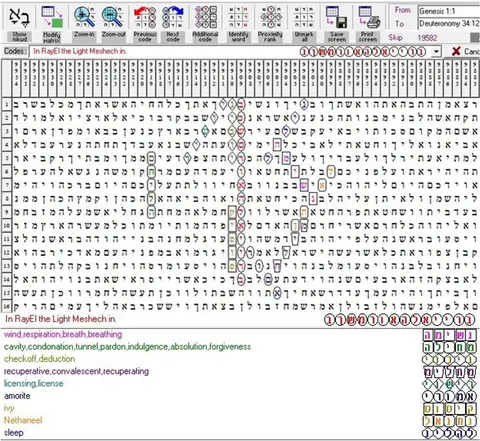Open the Proximity rank tool

[x=270, y=17]
